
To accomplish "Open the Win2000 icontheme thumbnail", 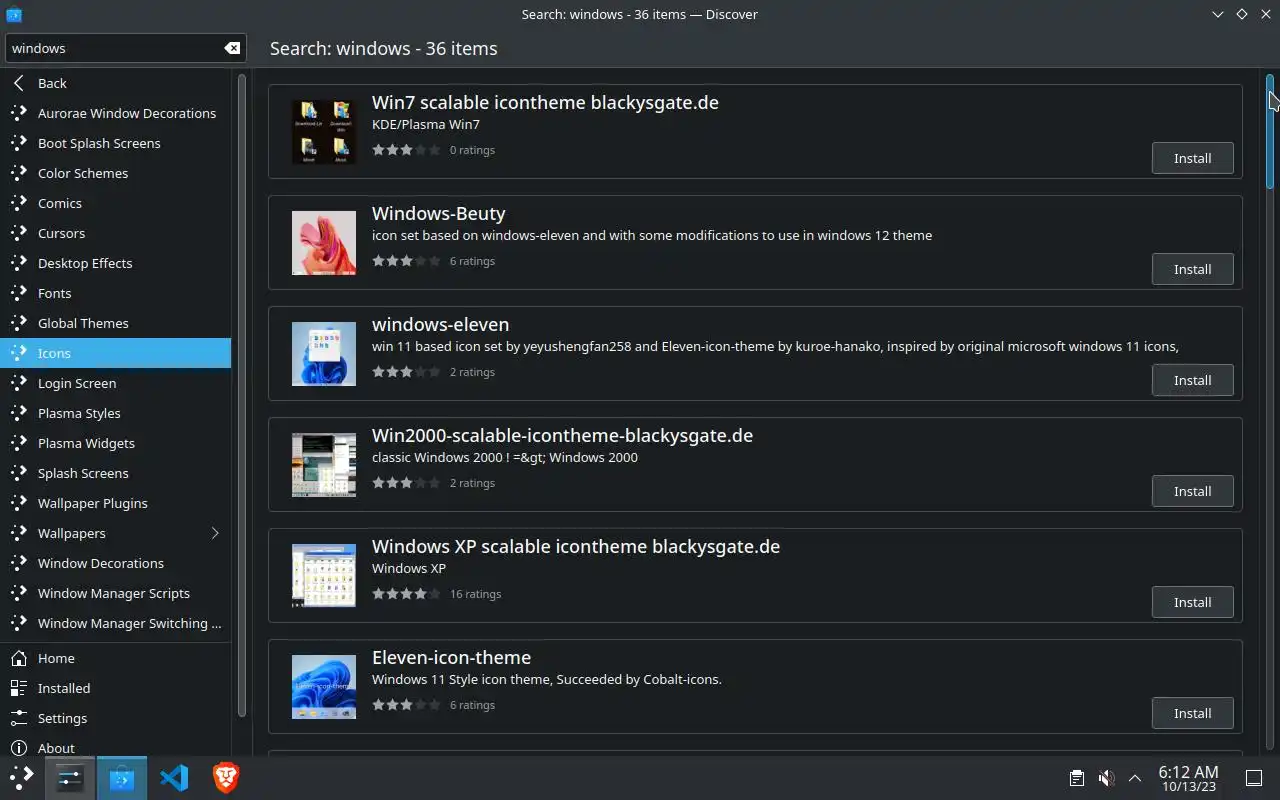I will [324, 465].
